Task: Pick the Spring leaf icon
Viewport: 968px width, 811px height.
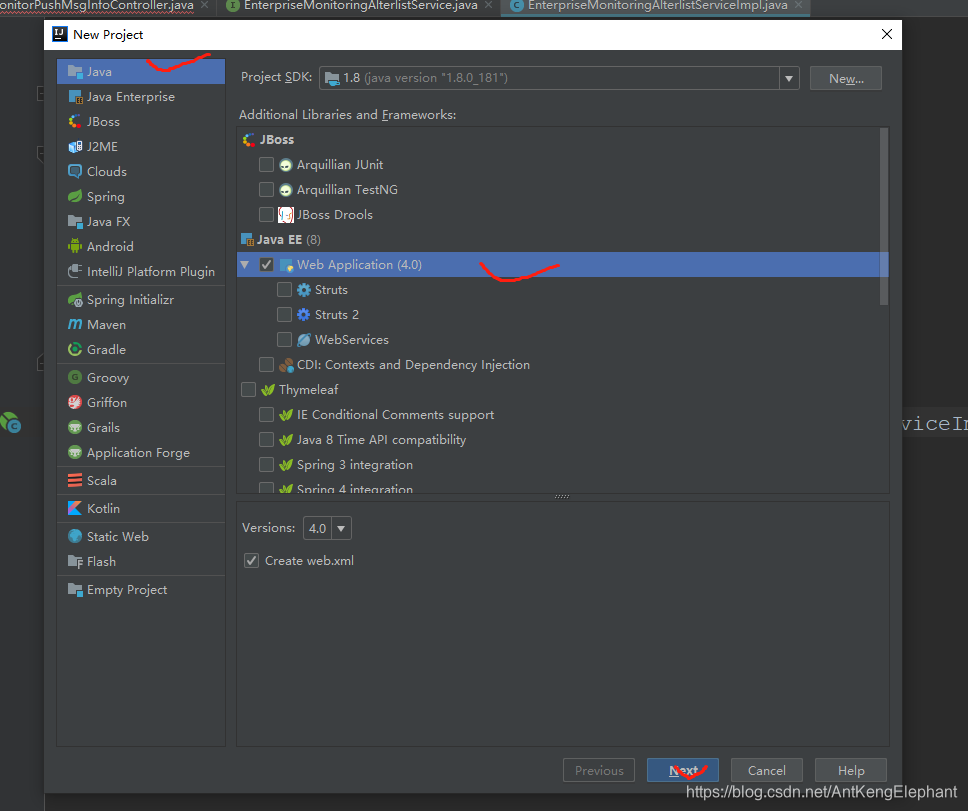Action: [x=75, y=197]
